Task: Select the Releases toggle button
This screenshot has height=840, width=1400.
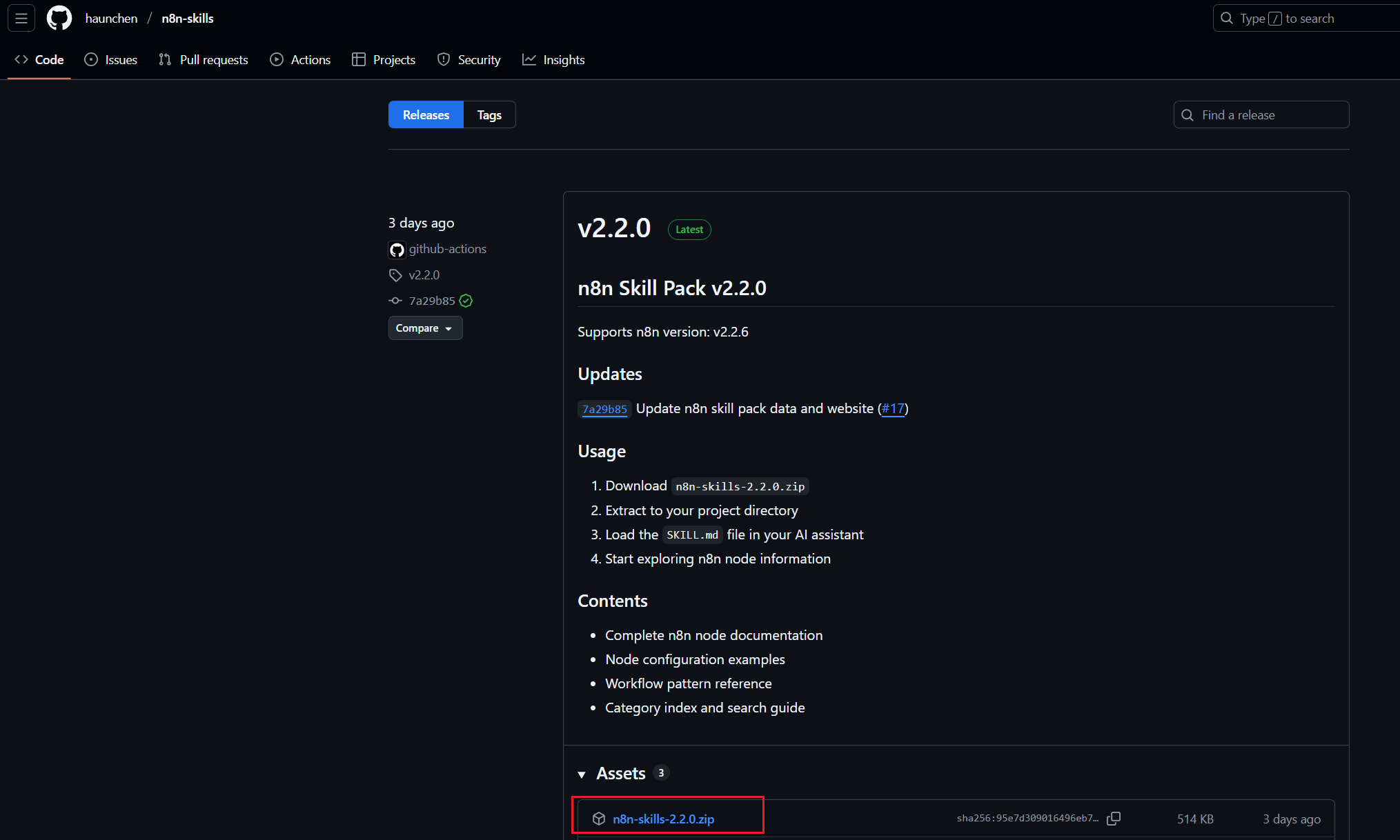Action: pos(426,115)
